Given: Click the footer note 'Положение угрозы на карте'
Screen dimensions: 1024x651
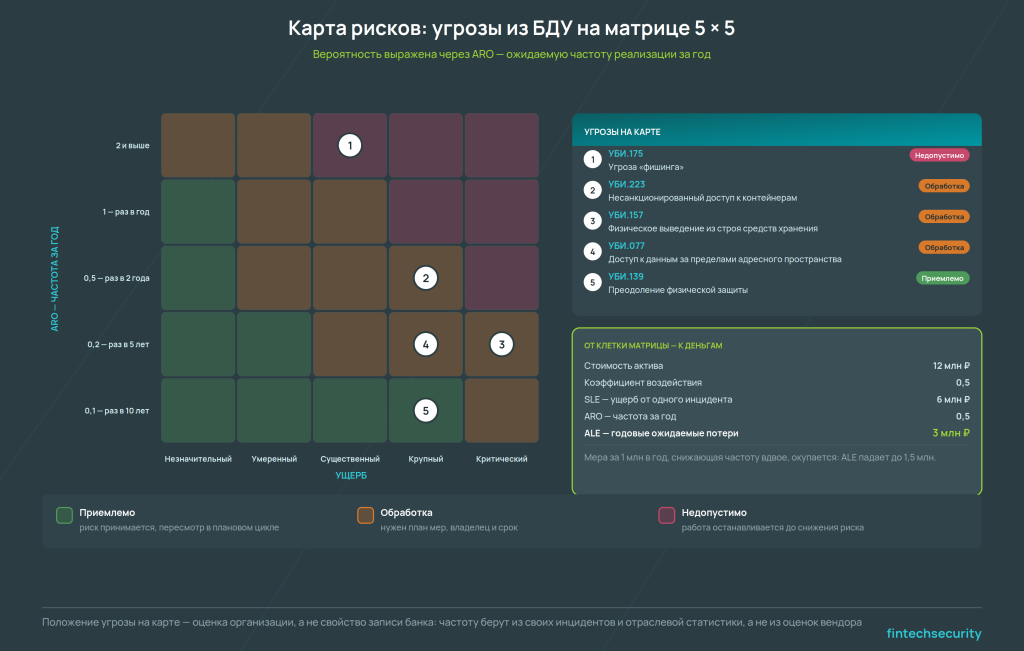Looking at the screenshot, I should click(x=451, y=622).
